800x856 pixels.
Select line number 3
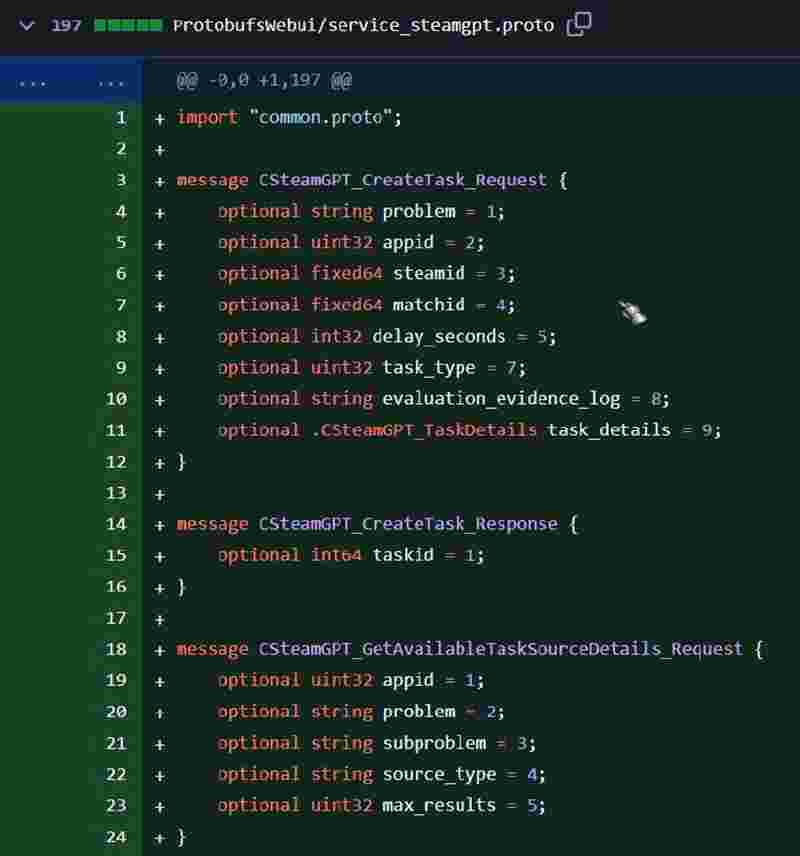[x=120, y=180]
